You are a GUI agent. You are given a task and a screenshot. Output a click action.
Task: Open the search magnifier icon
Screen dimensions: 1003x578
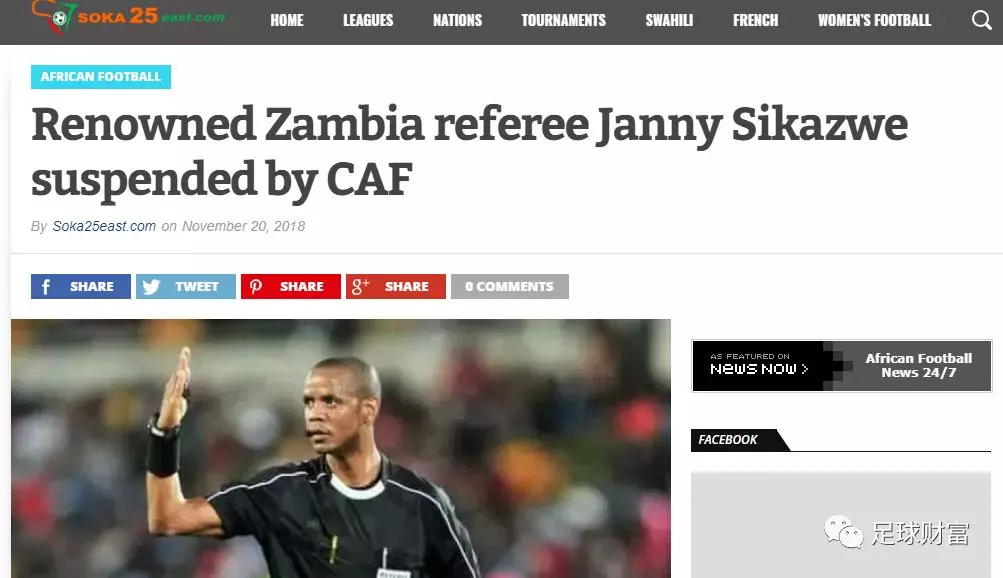point(981,20)
